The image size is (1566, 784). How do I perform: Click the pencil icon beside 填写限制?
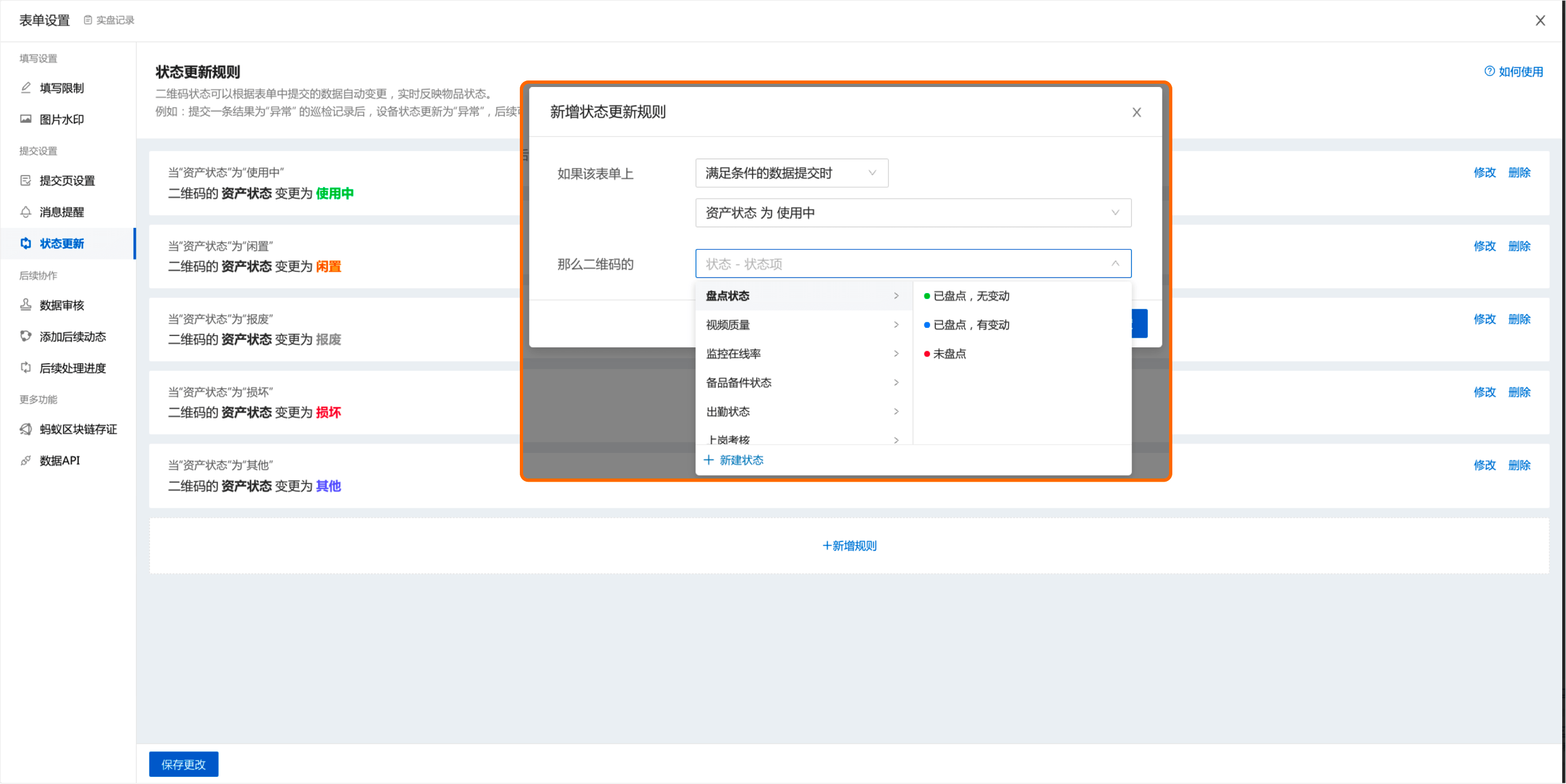[26, 88]
